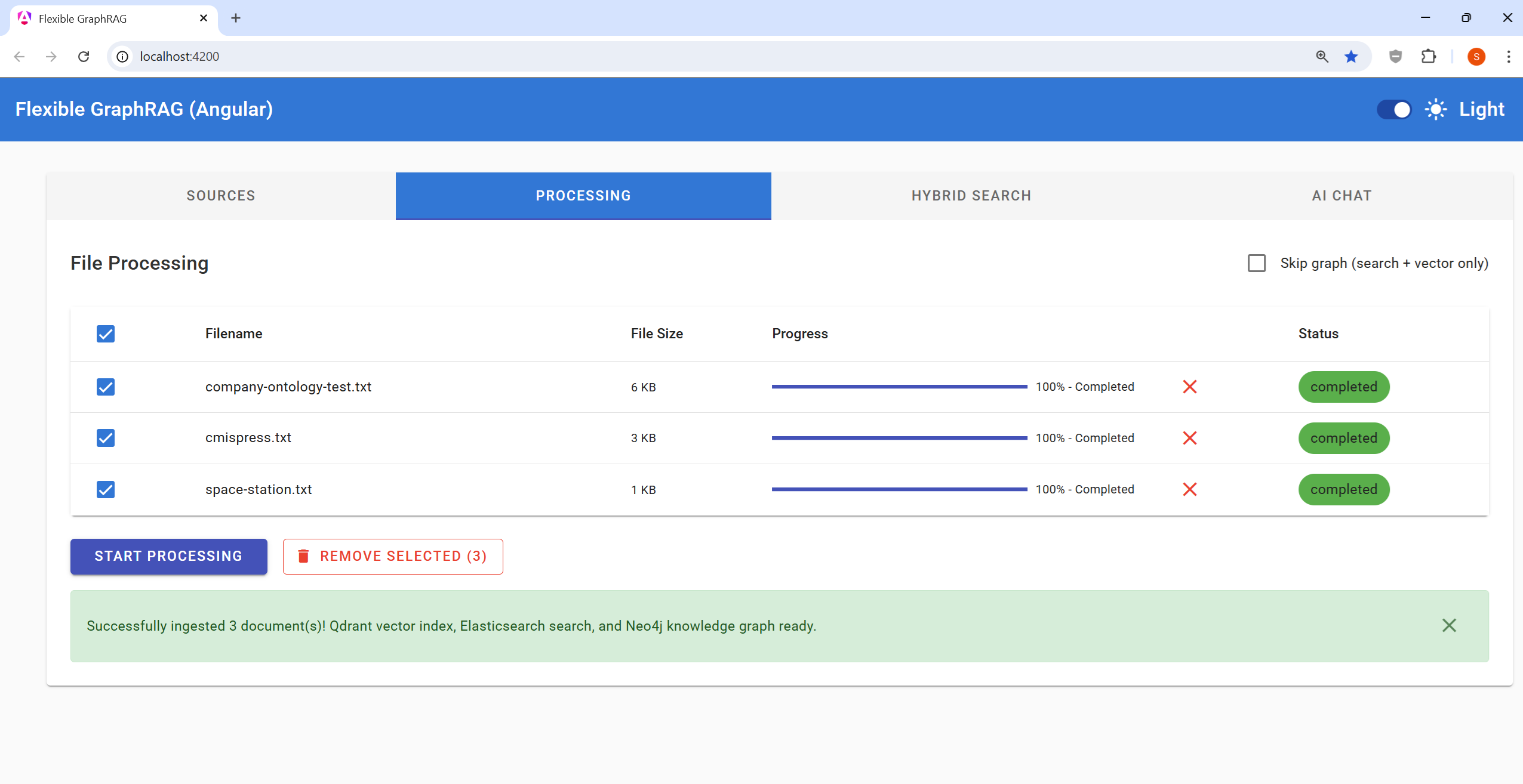1523x784 pixels.
Task: Uncheck space-station.txt row checkbox
Action: point(106,489)
